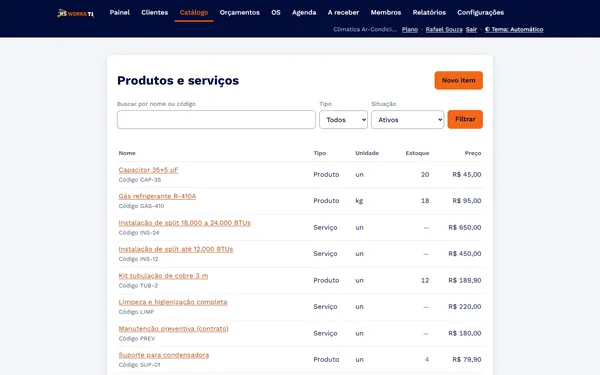
Task: Go to A receber section
Action: (x=343, y=12)
